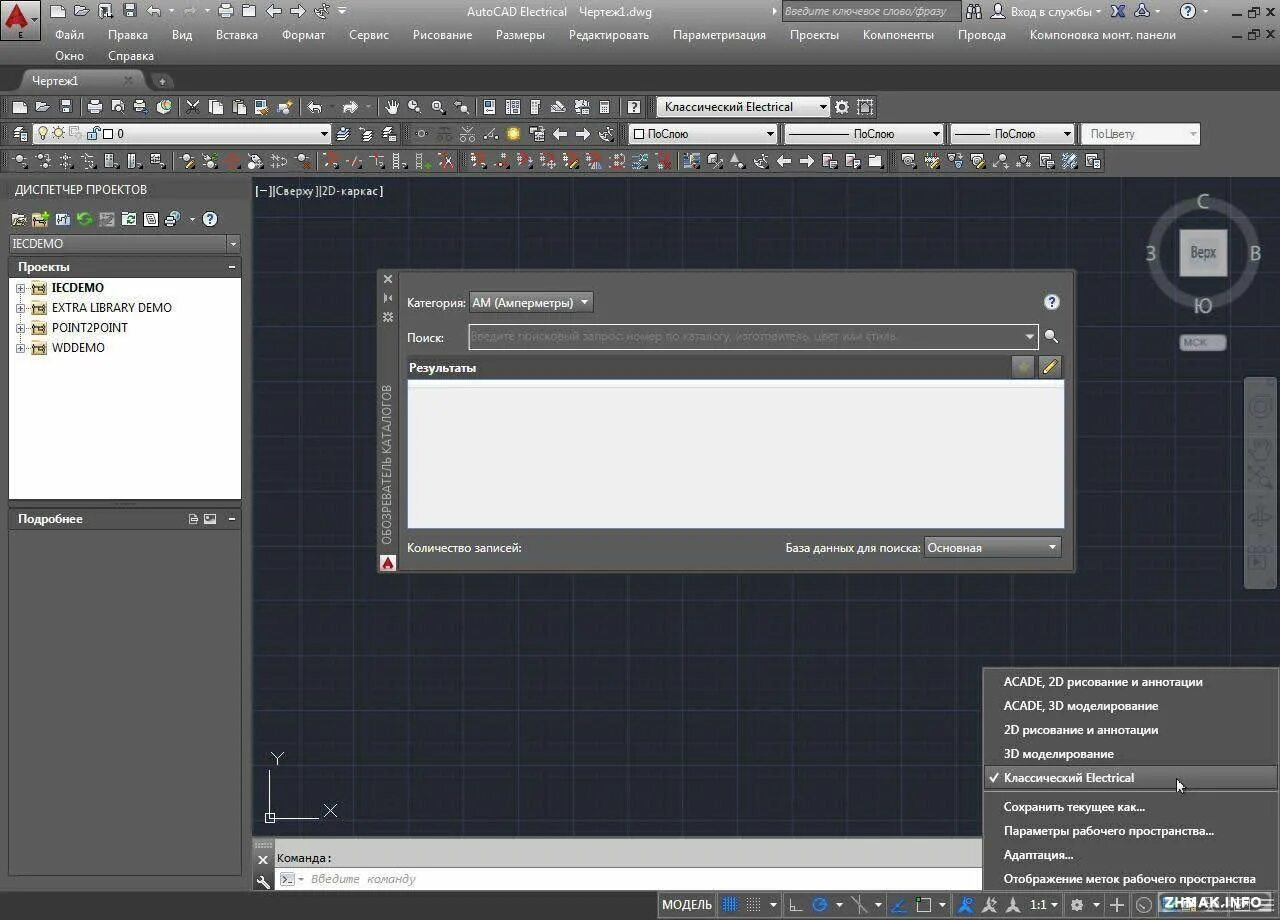Toggle ortho mode in the status bar
1280x920 pixels.
794,904
